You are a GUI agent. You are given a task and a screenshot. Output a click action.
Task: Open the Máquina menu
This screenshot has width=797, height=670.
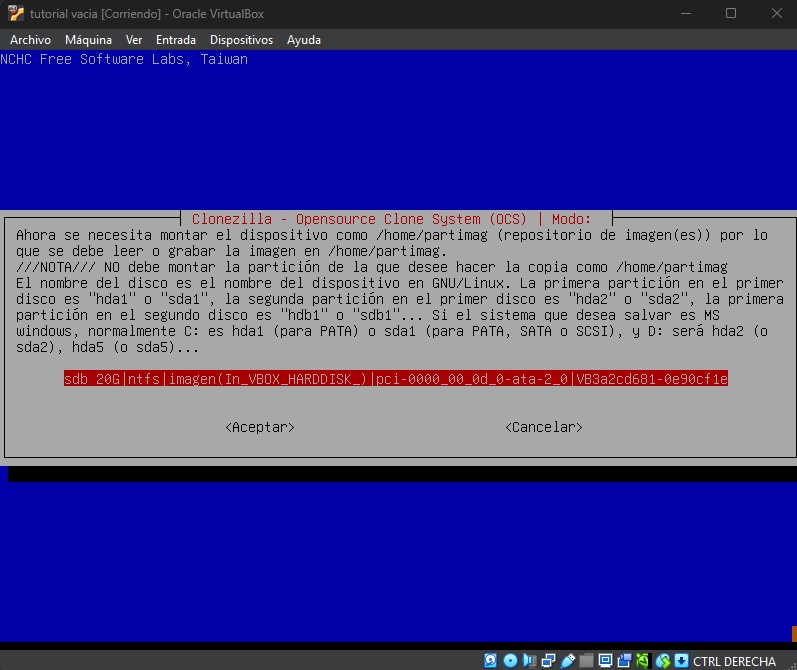tap(88, 40)
